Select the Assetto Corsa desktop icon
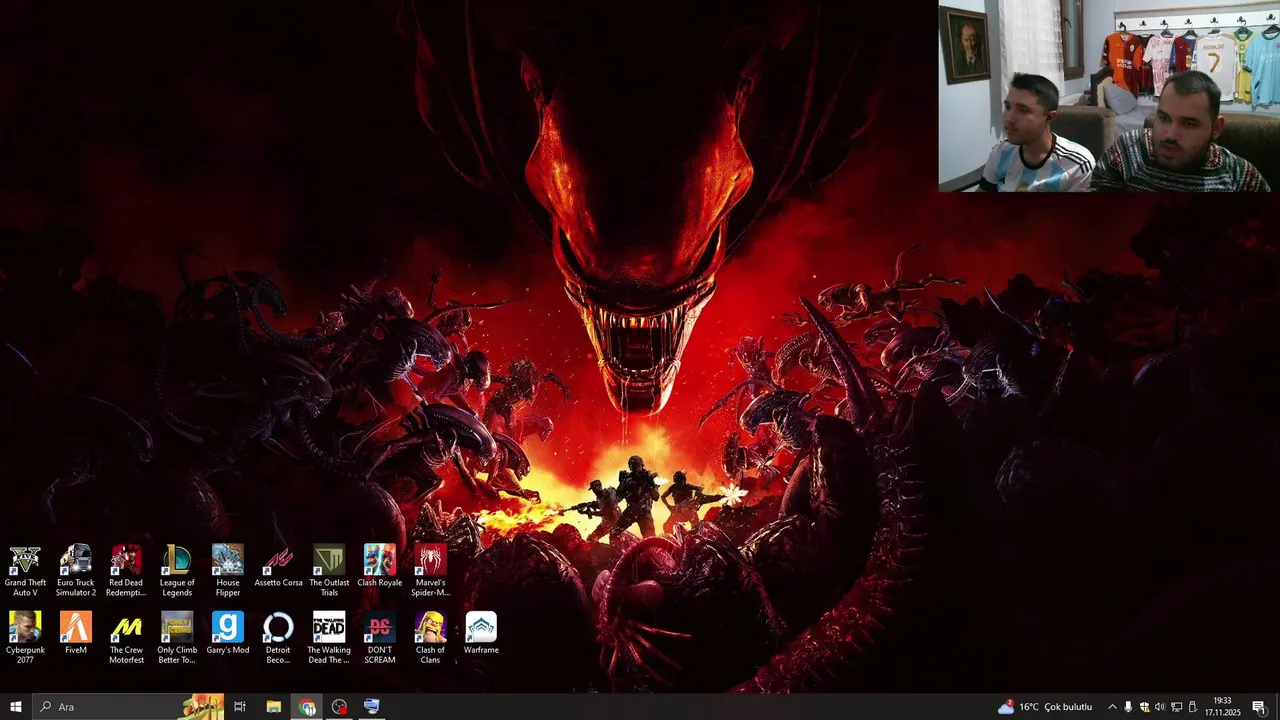The width and height of the screenshot is (1280, 720). pos(278,566)
